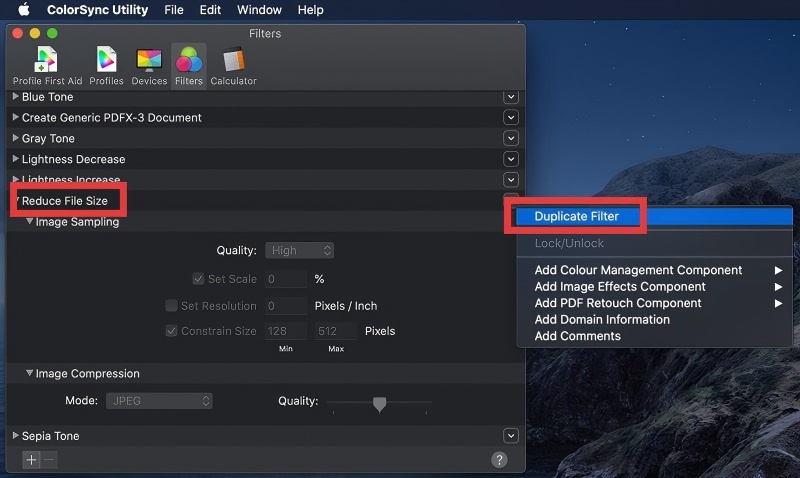Enable the Set Resolution checkbox

pyautogui.click(x=172, y=306)
